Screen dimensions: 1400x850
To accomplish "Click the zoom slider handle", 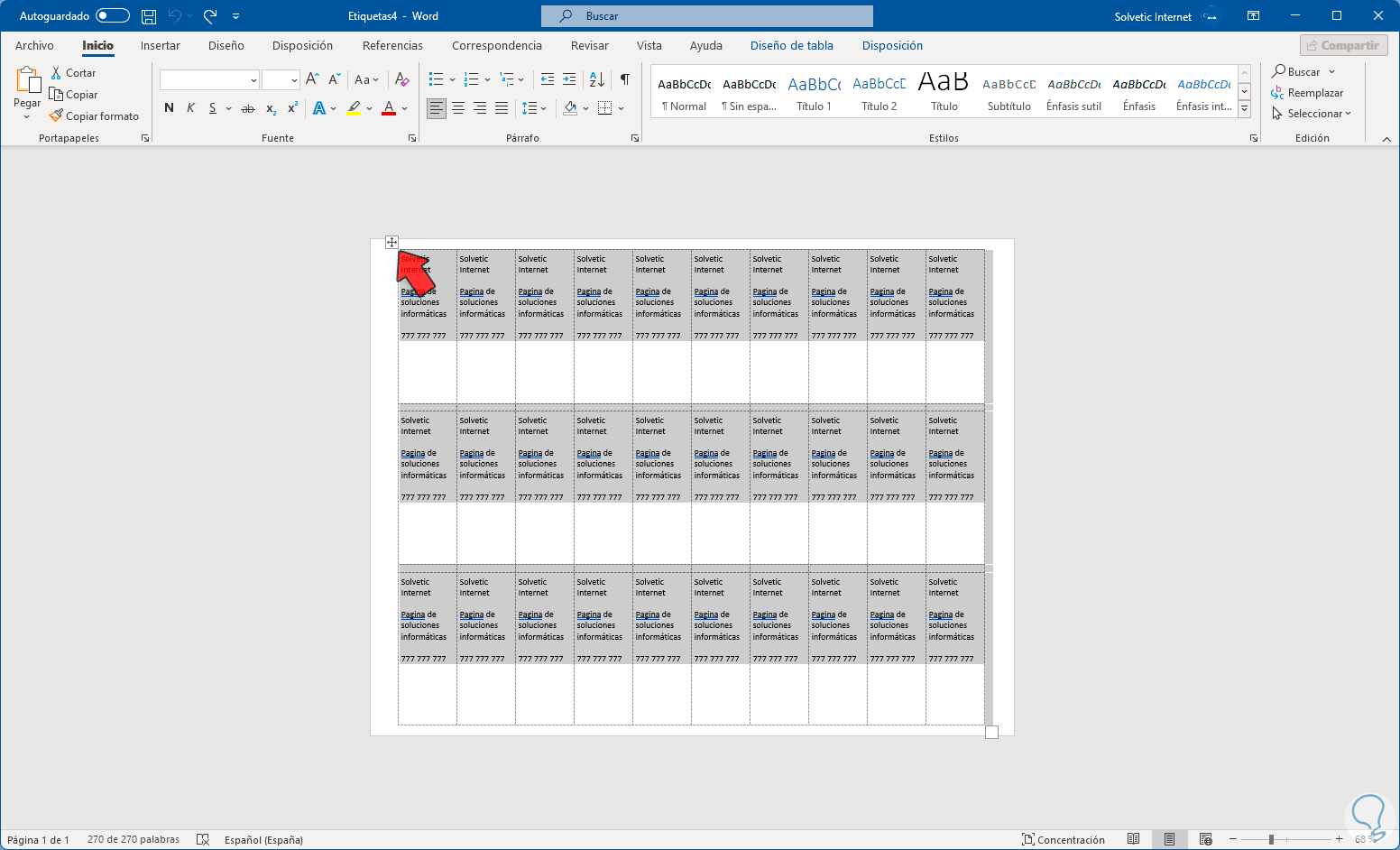I will coord(1271,839).
